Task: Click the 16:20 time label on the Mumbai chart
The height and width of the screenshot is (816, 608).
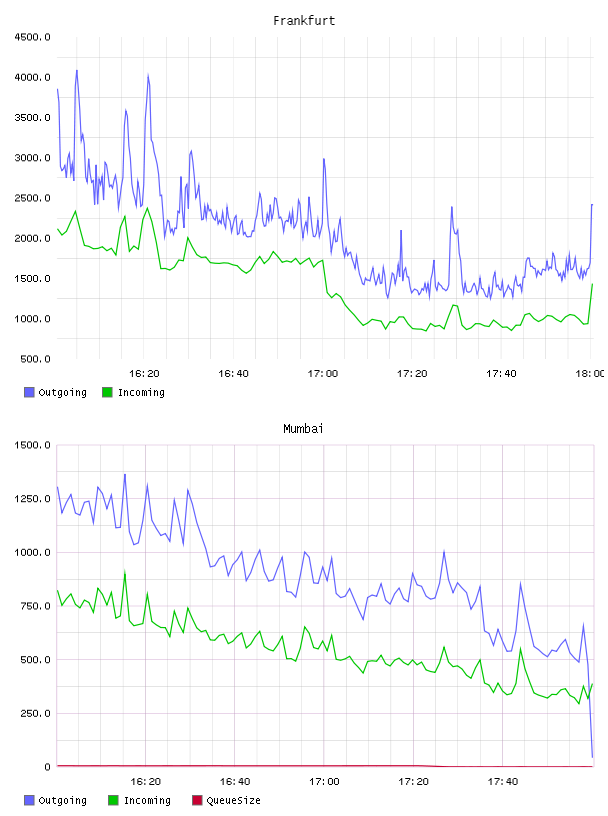Action: (x=145, y=782)
